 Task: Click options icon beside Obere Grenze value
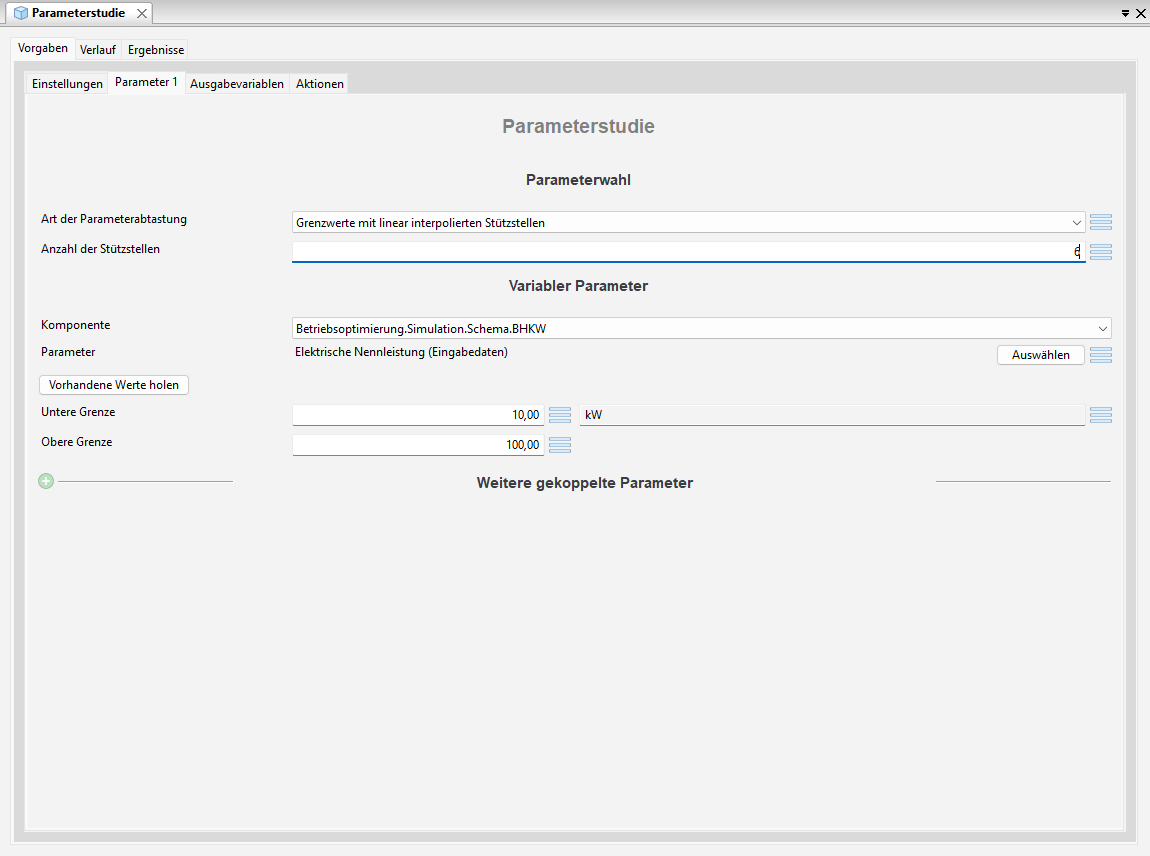point(560,445)
